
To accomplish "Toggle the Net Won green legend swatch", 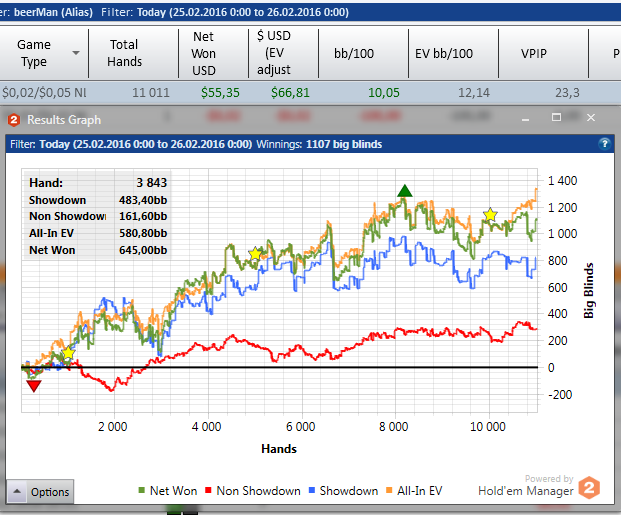I will coord(142,490).
